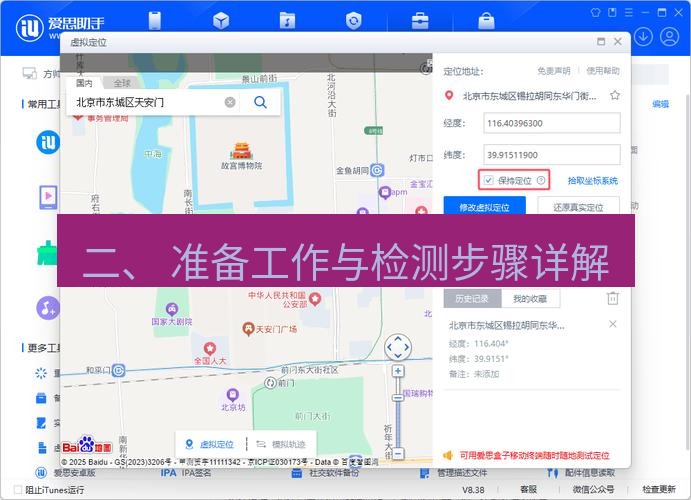The height and width of the screenshot is (500, 691).
Task: Search the map with magnifier button
Action: 260,102
